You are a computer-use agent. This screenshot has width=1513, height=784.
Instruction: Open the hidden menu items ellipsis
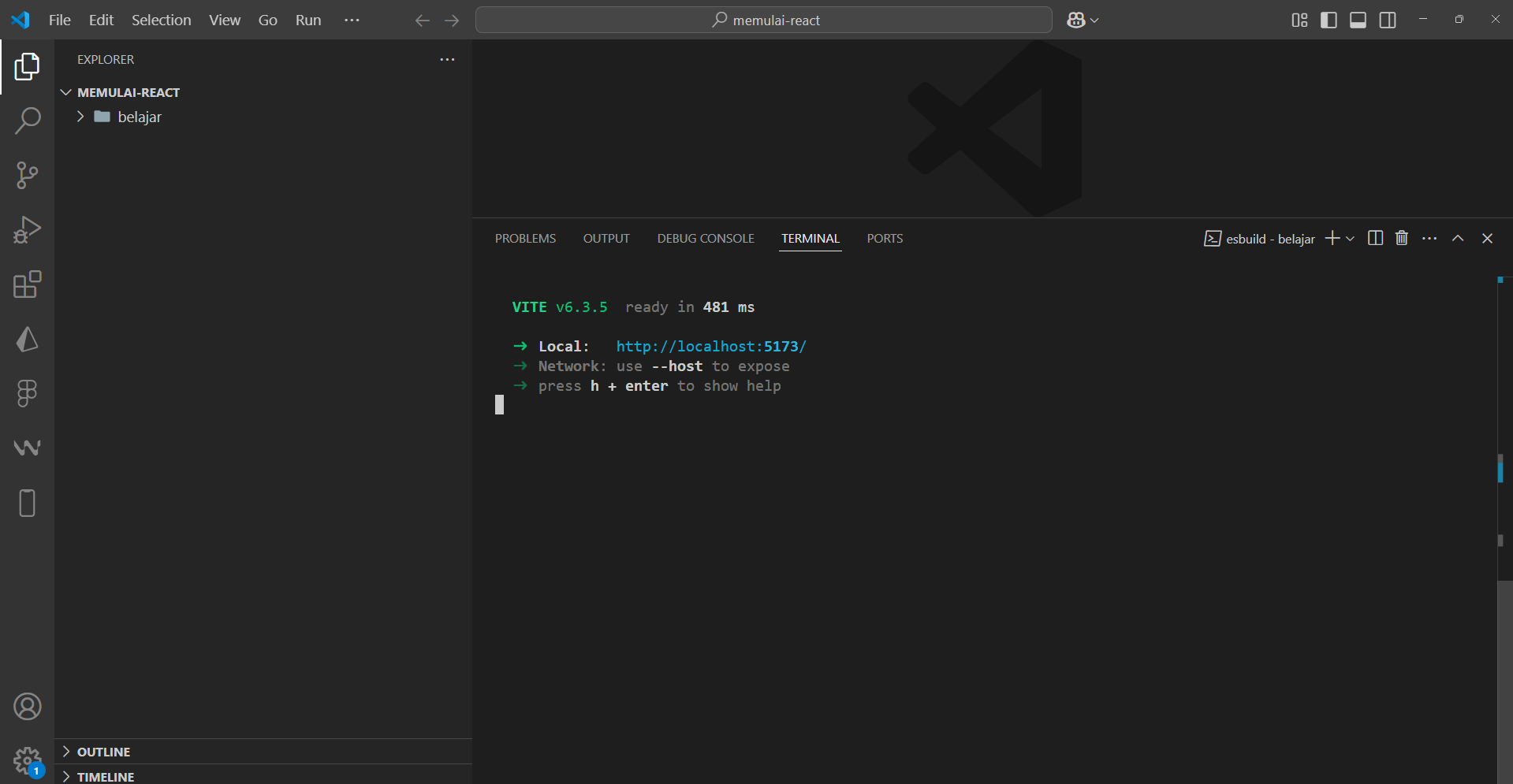tap(352, 20)
